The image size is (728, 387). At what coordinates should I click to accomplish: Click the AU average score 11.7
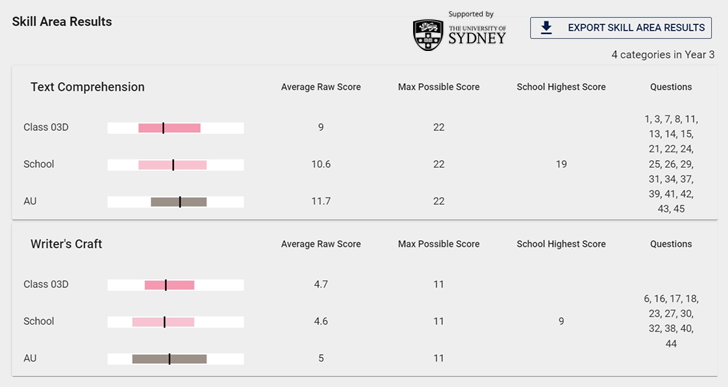click(x=321, y=201)
